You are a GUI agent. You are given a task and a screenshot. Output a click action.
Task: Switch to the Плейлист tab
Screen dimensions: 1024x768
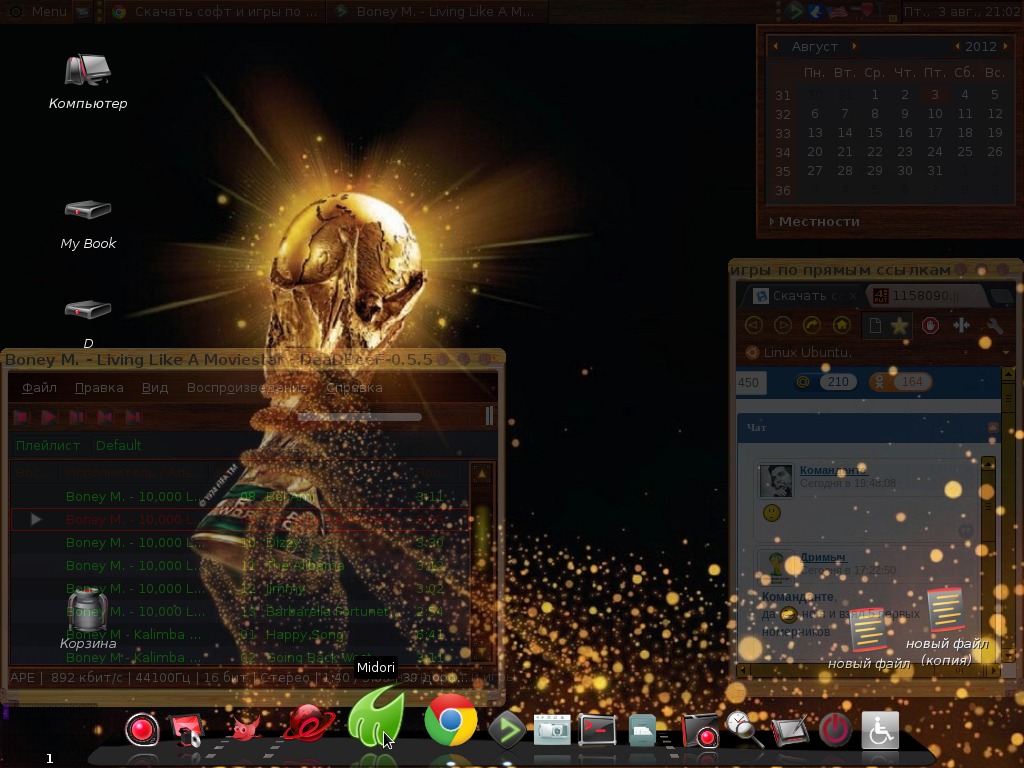pos(48,445)
